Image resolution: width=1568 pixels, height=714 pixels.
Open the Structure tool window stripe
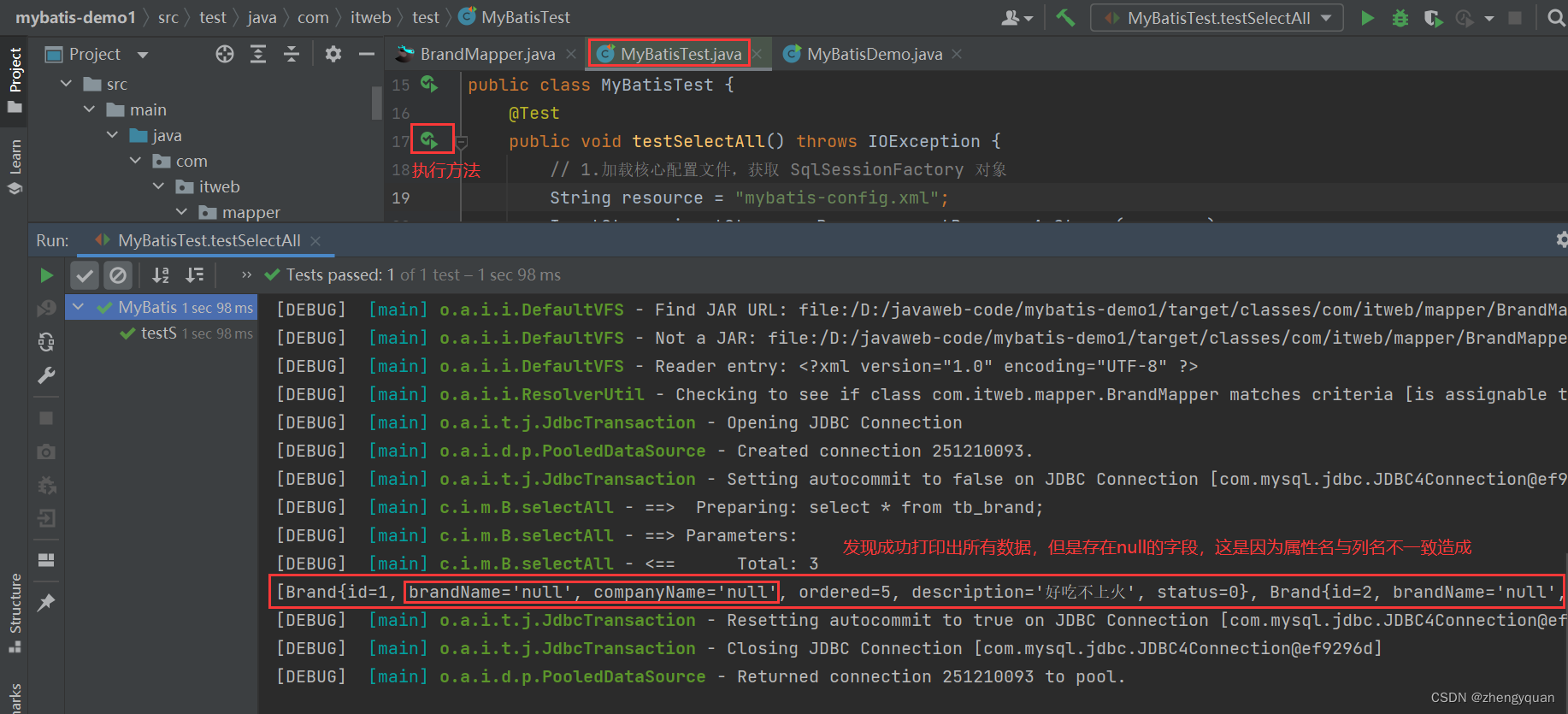click(x=15, y=614)
